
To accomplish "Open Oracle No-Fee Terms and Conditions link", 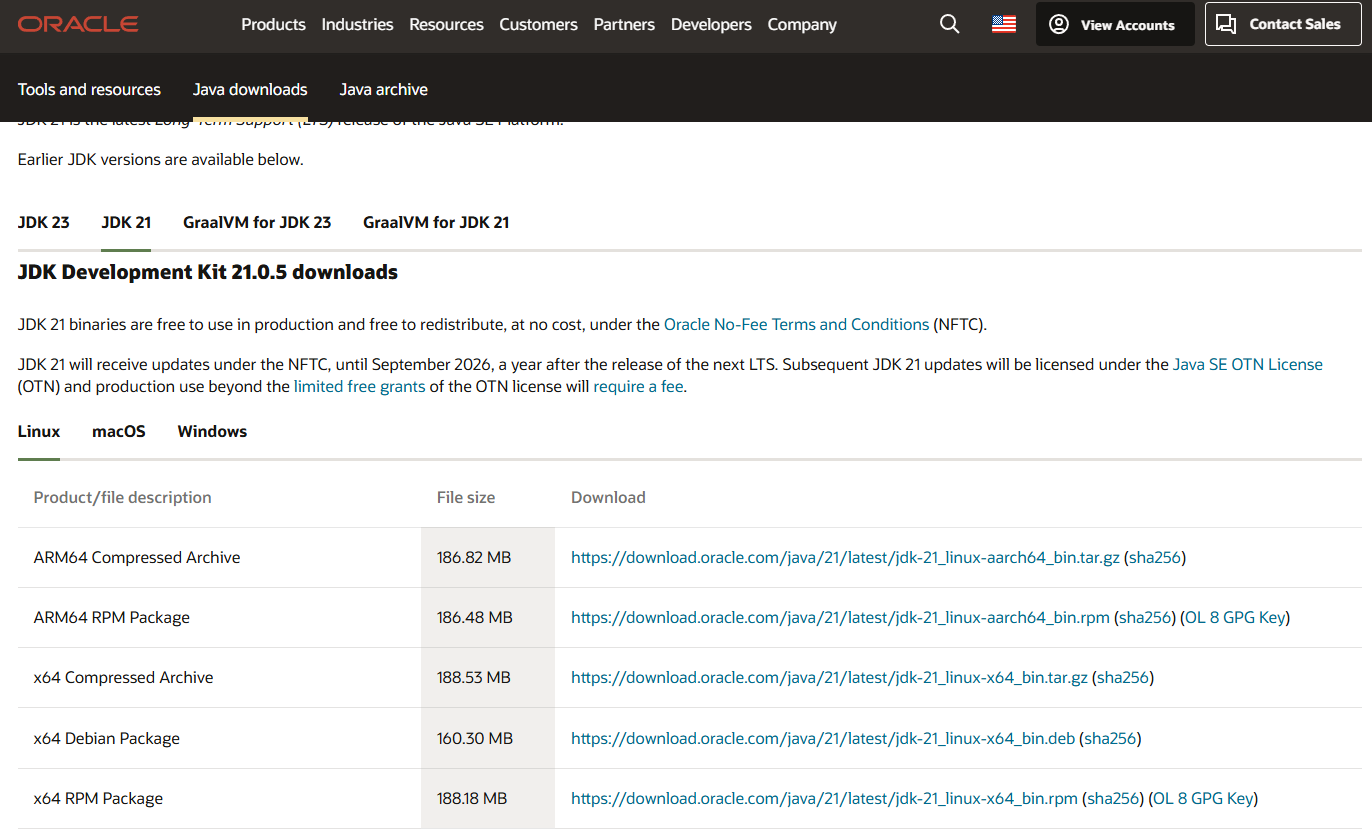I will [x=796, y=324].
